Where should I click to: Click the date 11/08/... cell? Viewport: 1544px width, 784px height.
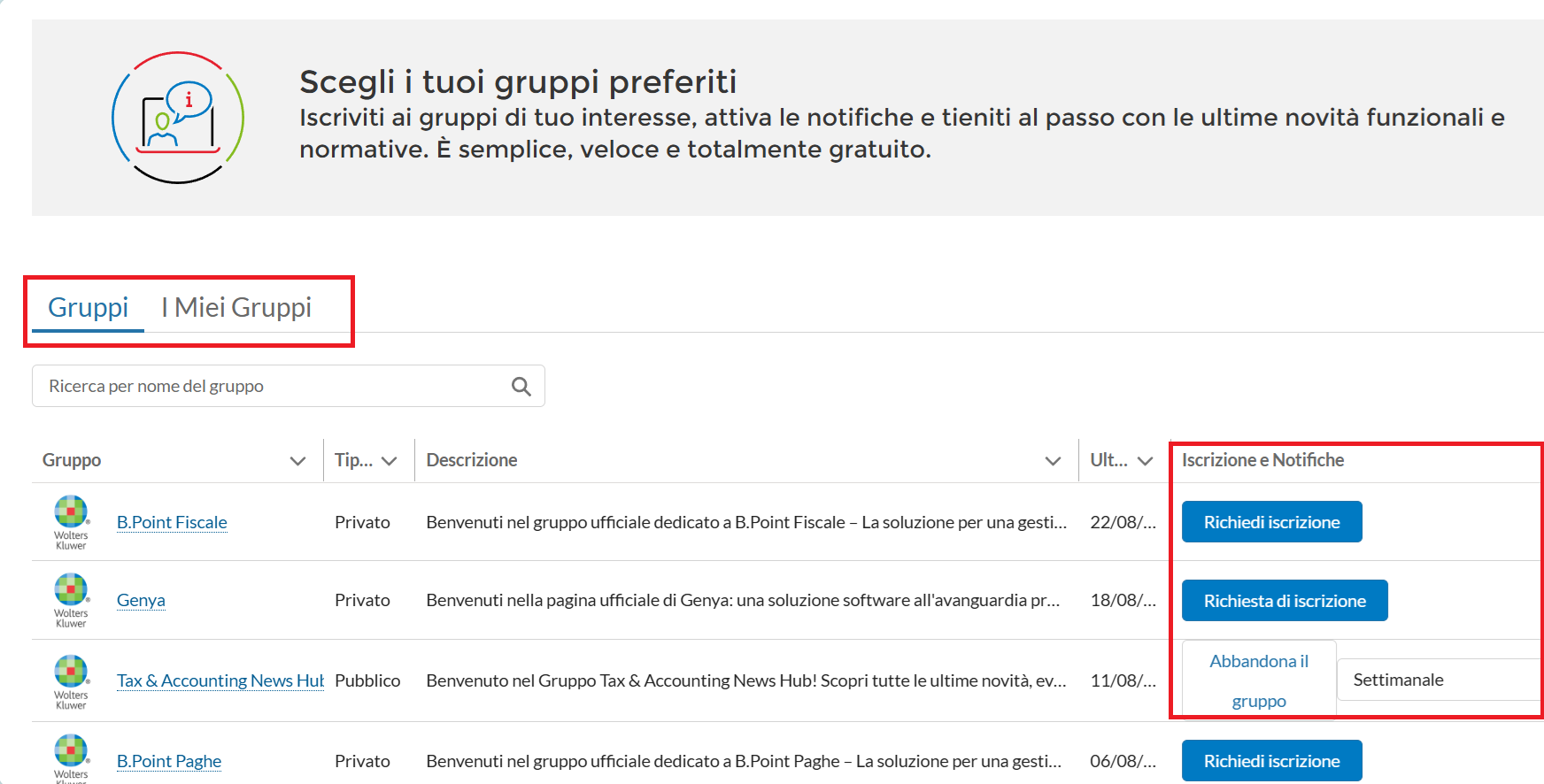coord(1123,680)
